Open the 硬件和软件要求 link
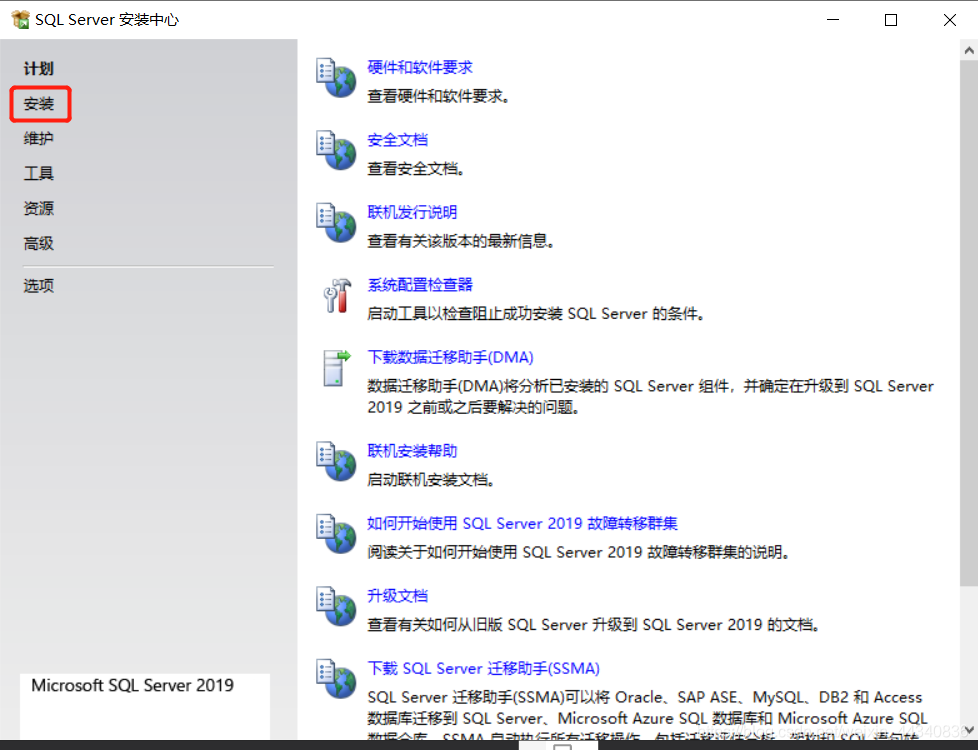This screenshot has width=978, height=750. click(x=420, y=67)
